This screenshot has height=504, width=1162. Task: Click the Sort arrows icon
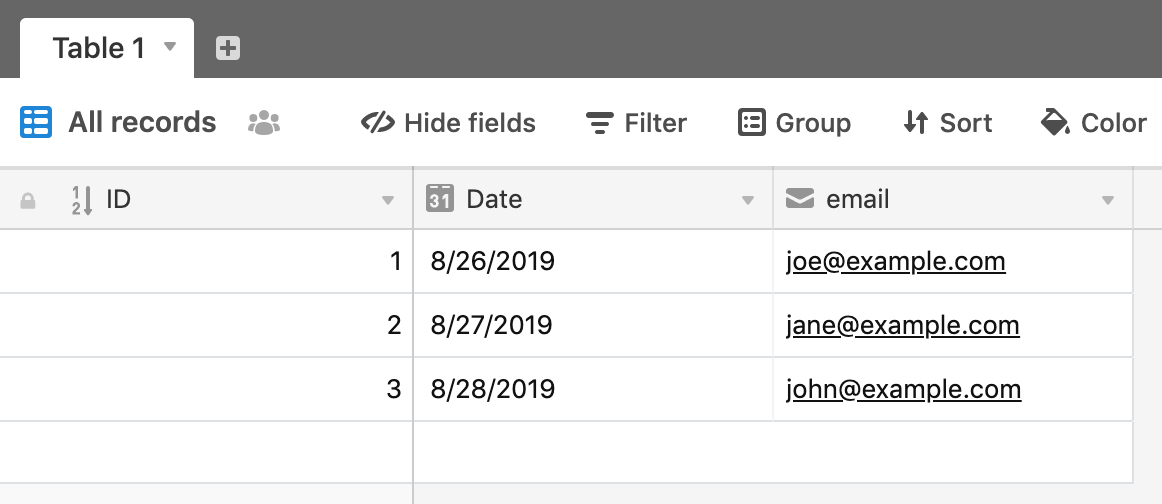click(x=915, y=122)
